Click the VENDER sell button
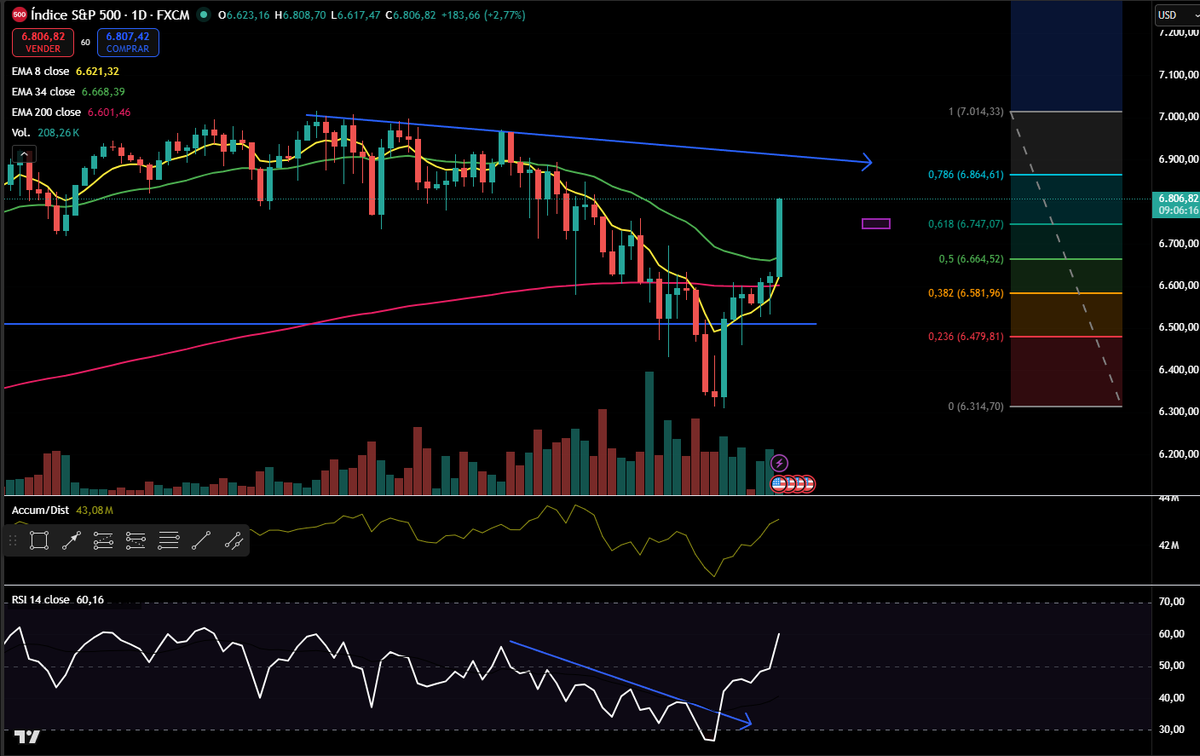This screenshot has width=1200, height=756. [x=42, y=43]
